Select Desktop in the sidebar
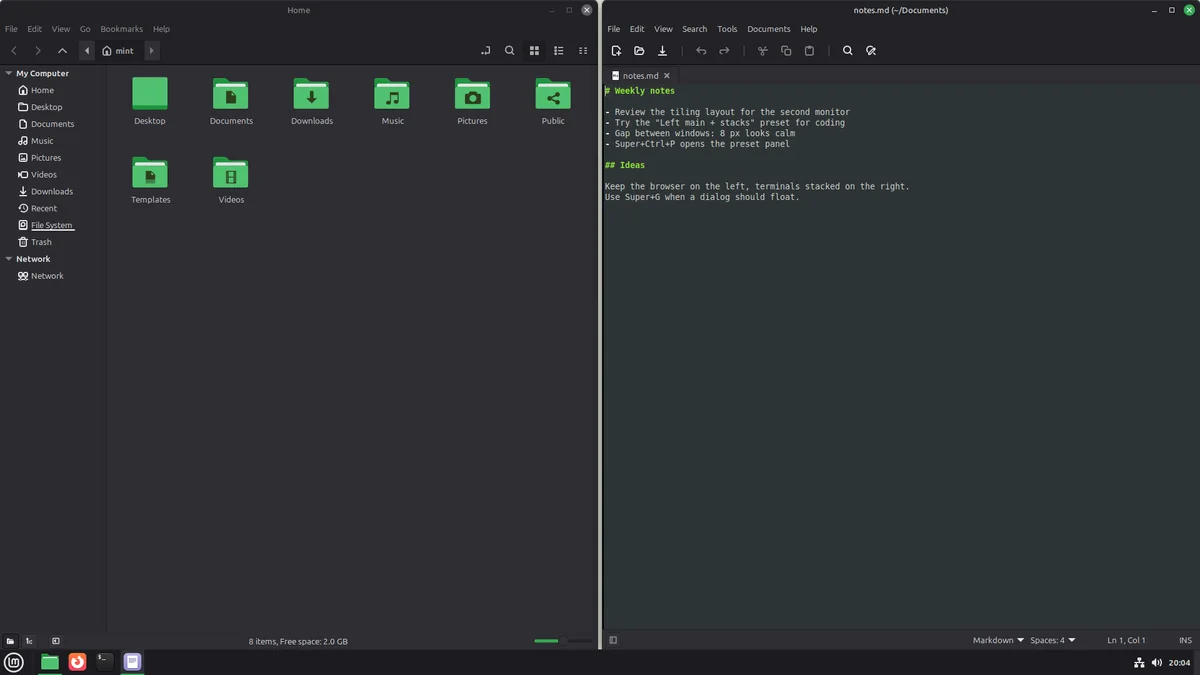 (x=53, y=107)
